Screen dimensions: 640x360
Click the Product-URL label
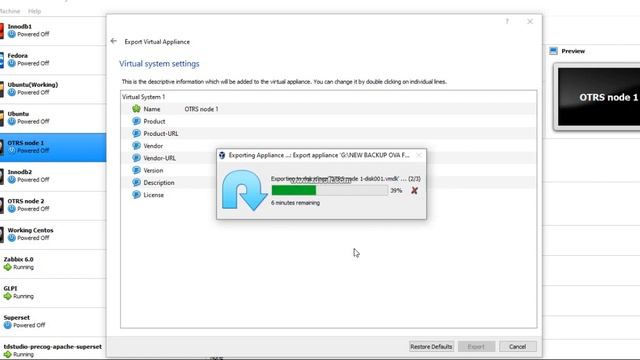tap(161, 133)
